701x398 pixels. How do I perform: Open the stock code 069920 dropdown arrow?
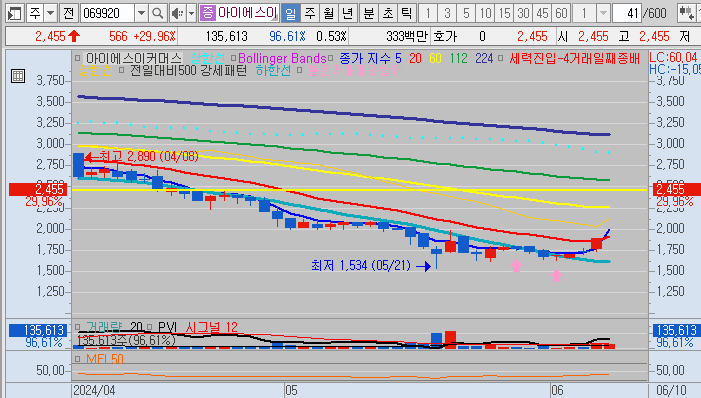point(141,13)
